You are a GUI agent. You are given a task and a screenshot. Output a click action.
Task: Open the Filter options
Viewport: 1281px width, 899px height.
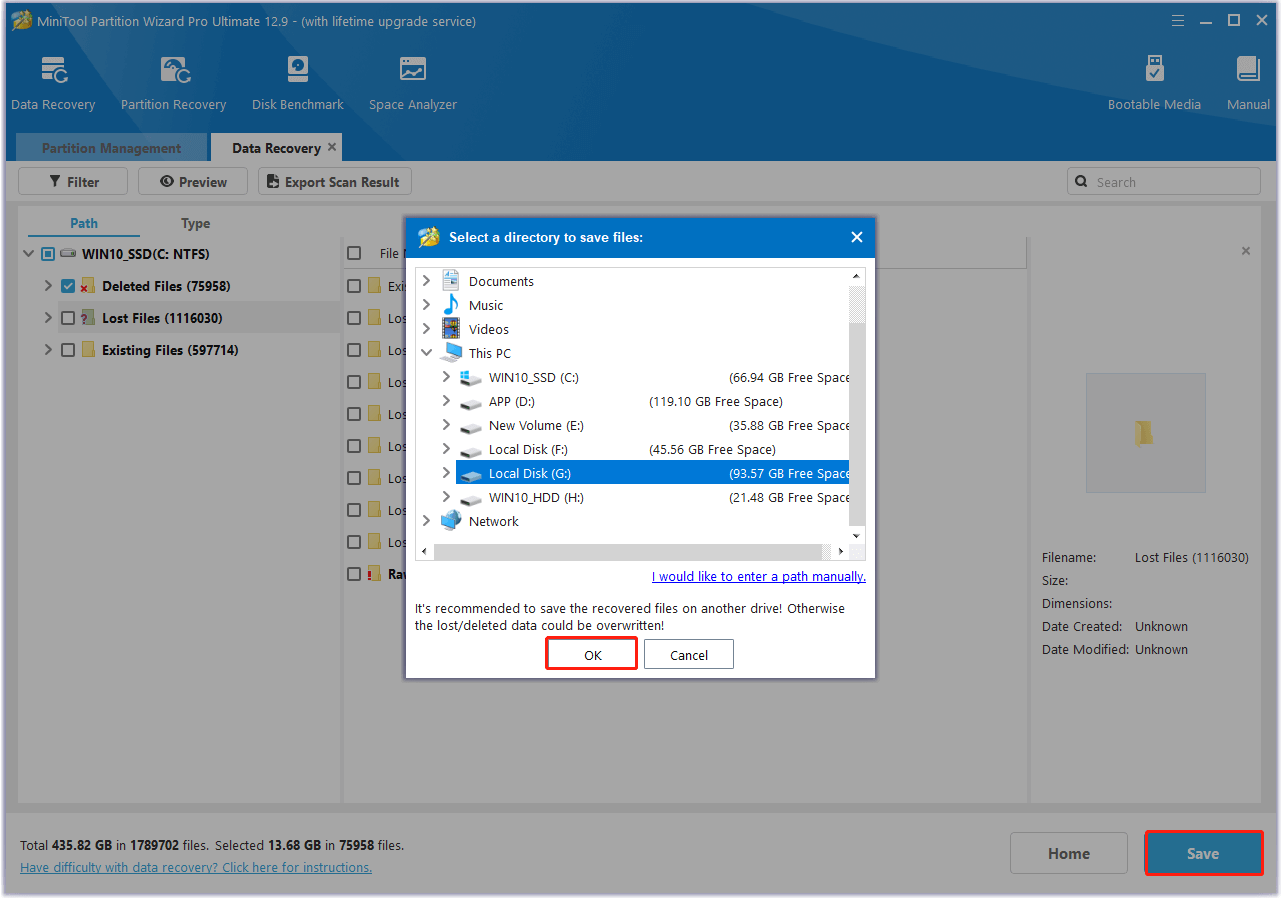tap(72, 181)
